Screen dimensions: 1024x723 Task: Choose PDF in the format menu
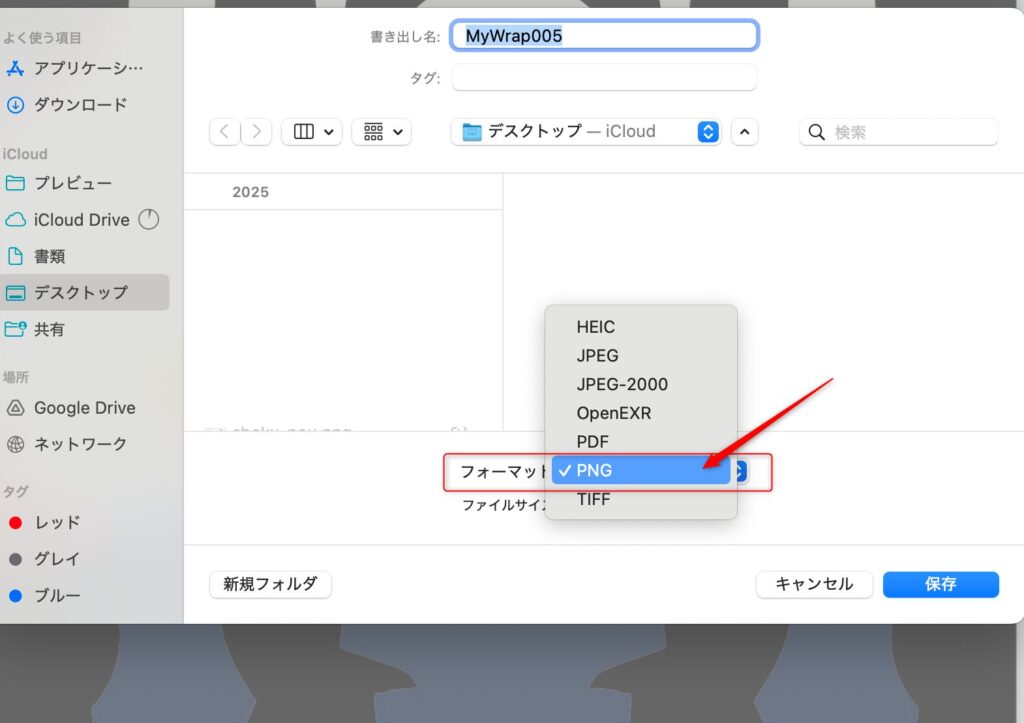[593, 441]
